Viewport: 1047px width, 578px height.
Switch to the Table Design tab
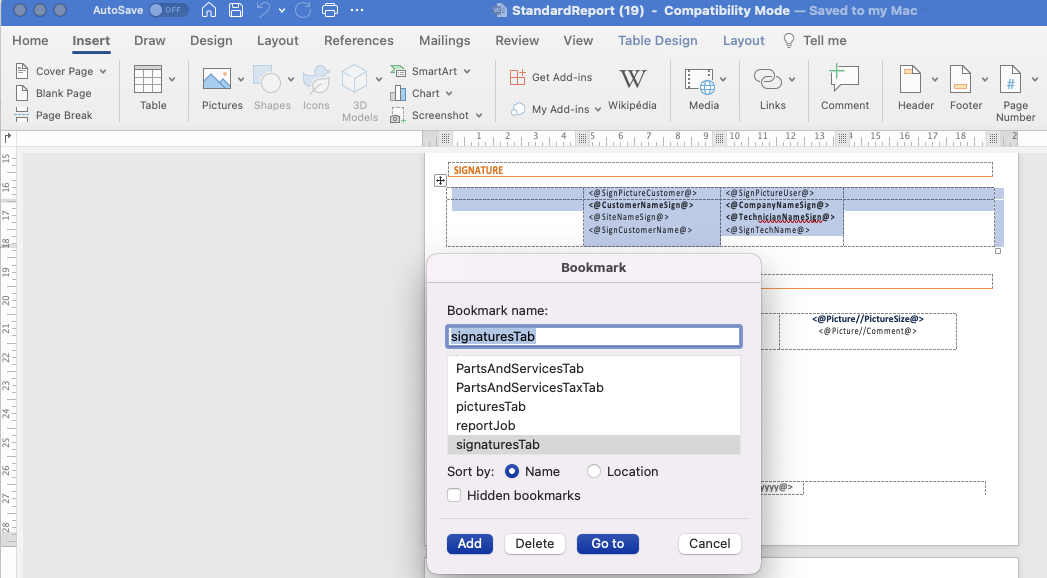pyautogui.click(x=658, y=41)
